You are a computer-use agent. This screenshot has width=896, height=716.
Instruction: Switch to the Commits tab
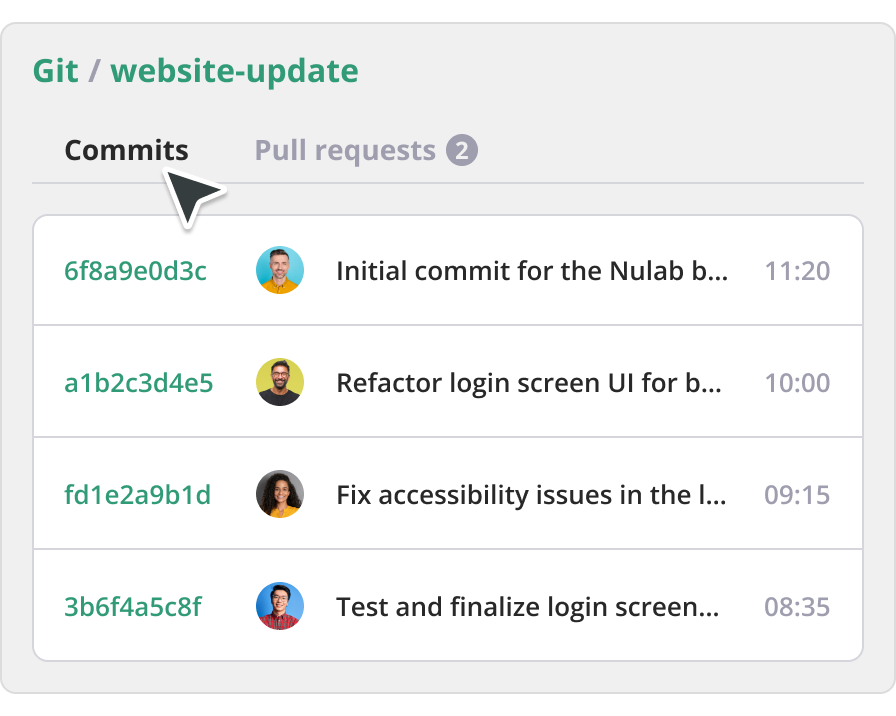126,151
